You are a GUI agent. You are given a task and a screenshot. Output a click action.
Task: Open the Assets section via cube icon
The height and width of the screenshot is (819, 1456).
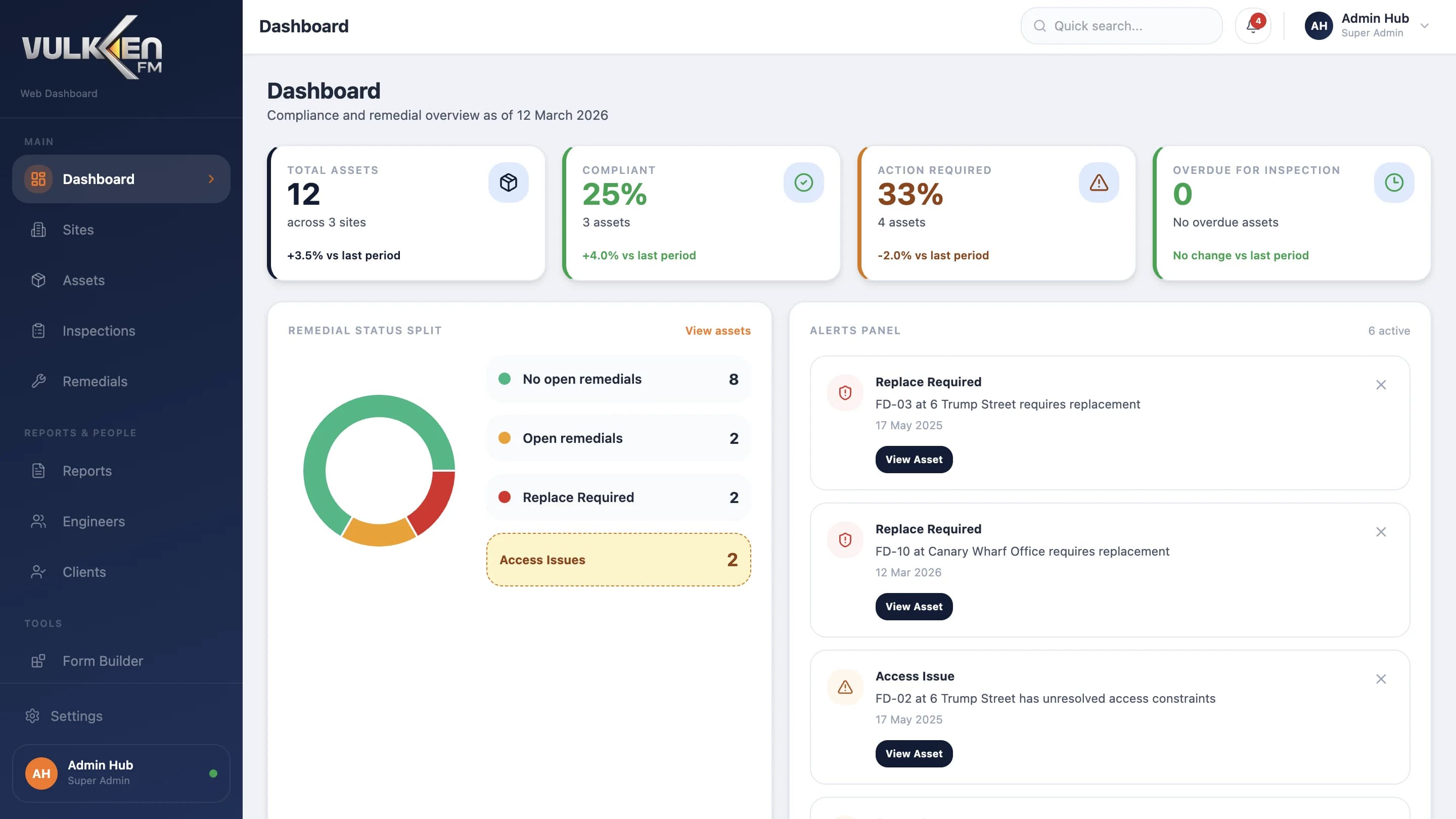coord(38,280)
